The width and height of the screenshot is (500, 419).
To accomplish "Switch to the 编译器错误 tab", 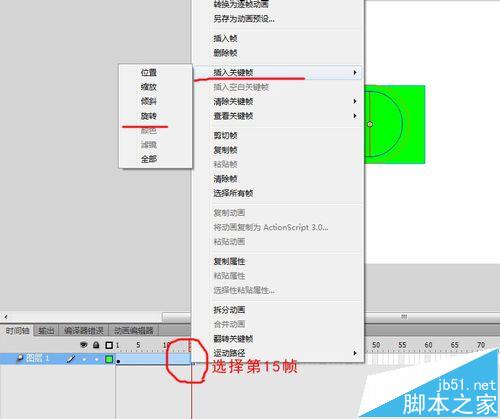I will tap(84, 331).
